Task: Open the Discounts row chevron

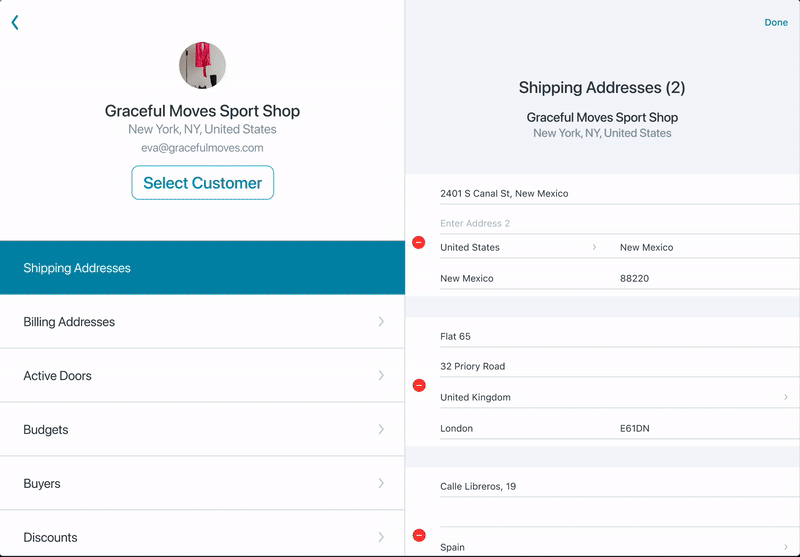Action: point(381,537)
